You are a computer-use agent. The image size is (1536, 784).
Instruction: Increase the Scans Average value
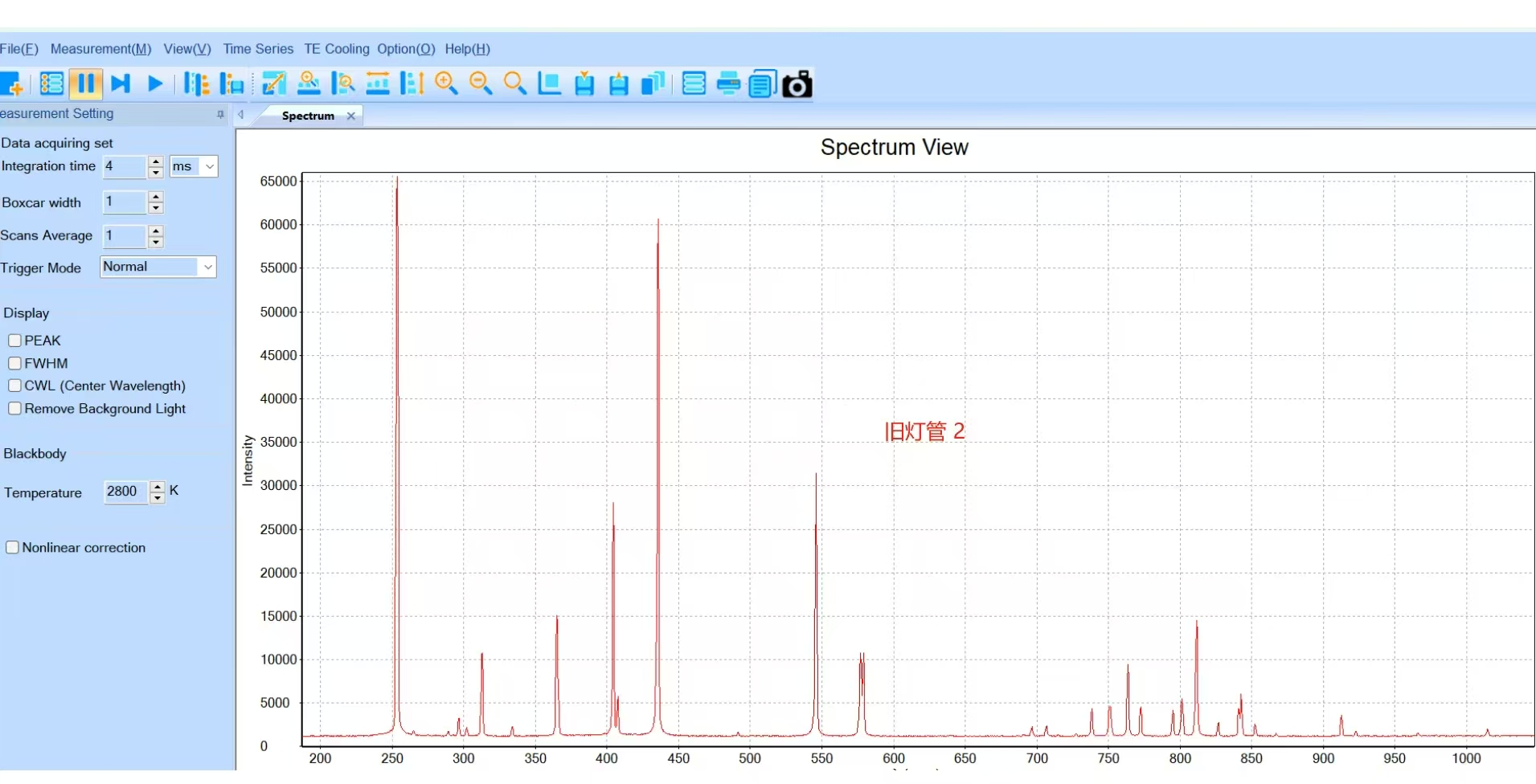pyautogui.click(x=156, y=231)
